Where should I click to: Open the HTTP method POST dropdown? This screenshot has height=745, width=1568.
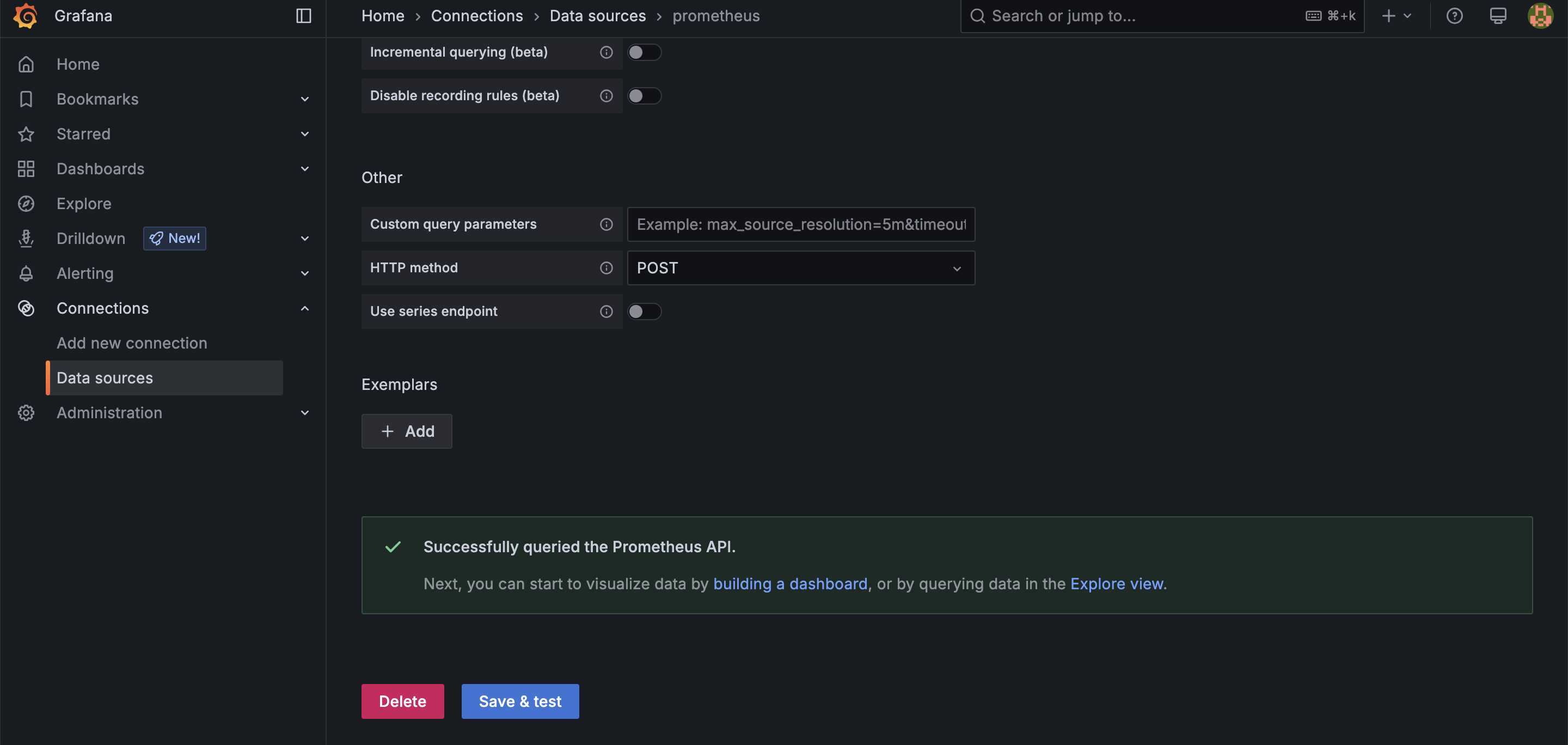click(x=800, y=268)
